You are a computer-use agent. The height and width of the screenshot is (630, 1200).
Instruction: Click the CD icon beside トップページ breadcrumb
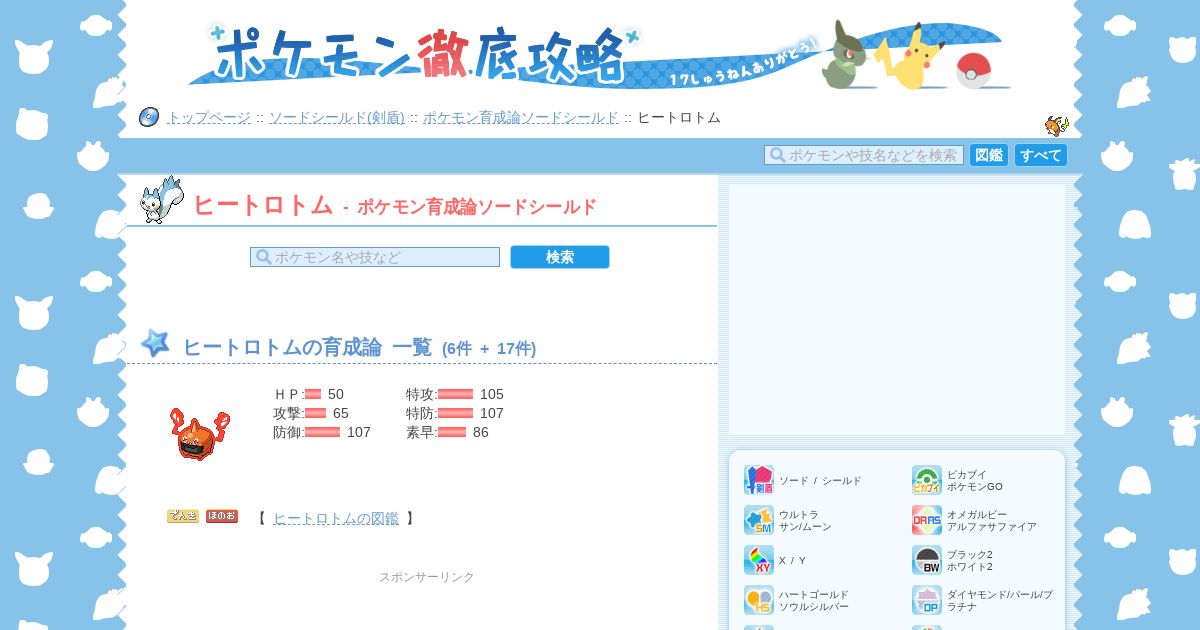point(149,117)
